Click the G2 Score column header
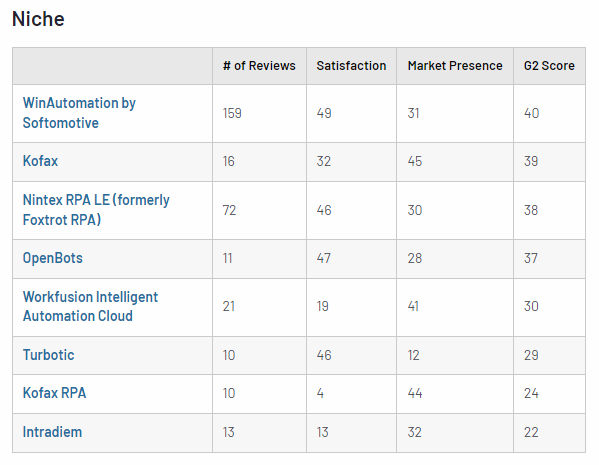599x465 pixels. (x=549, y=66)
